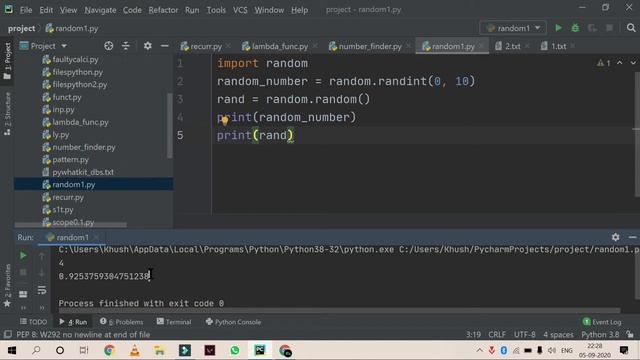Select pattern.py in project tree
This screenshot has width=640, height=360.
(x=70, y=160)
